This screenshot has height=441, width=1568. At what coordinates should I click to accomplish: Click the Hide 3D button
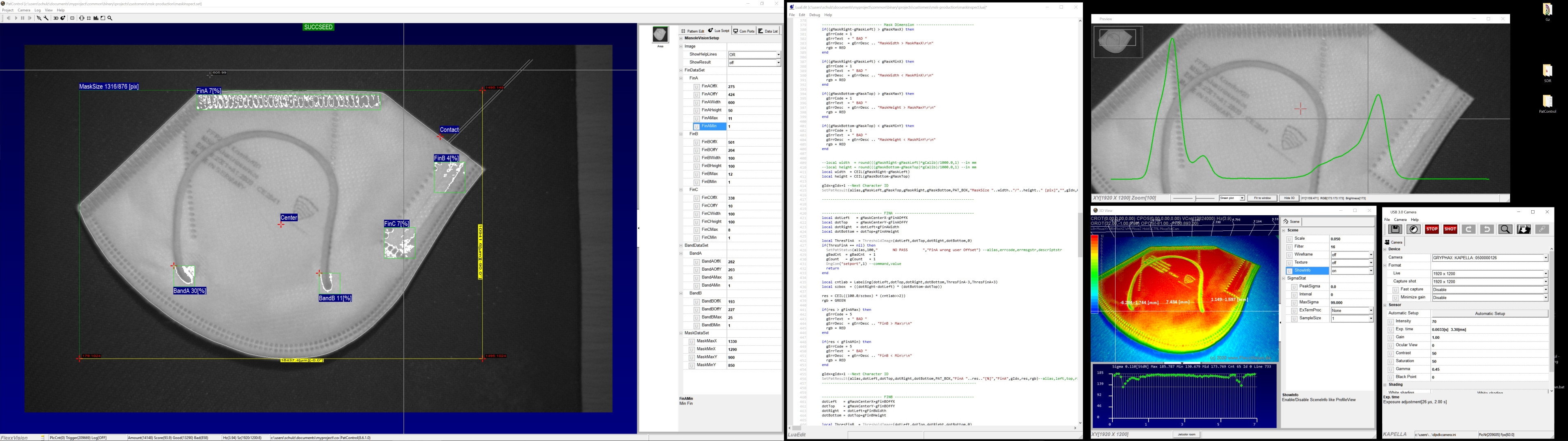click(1289, 198)
